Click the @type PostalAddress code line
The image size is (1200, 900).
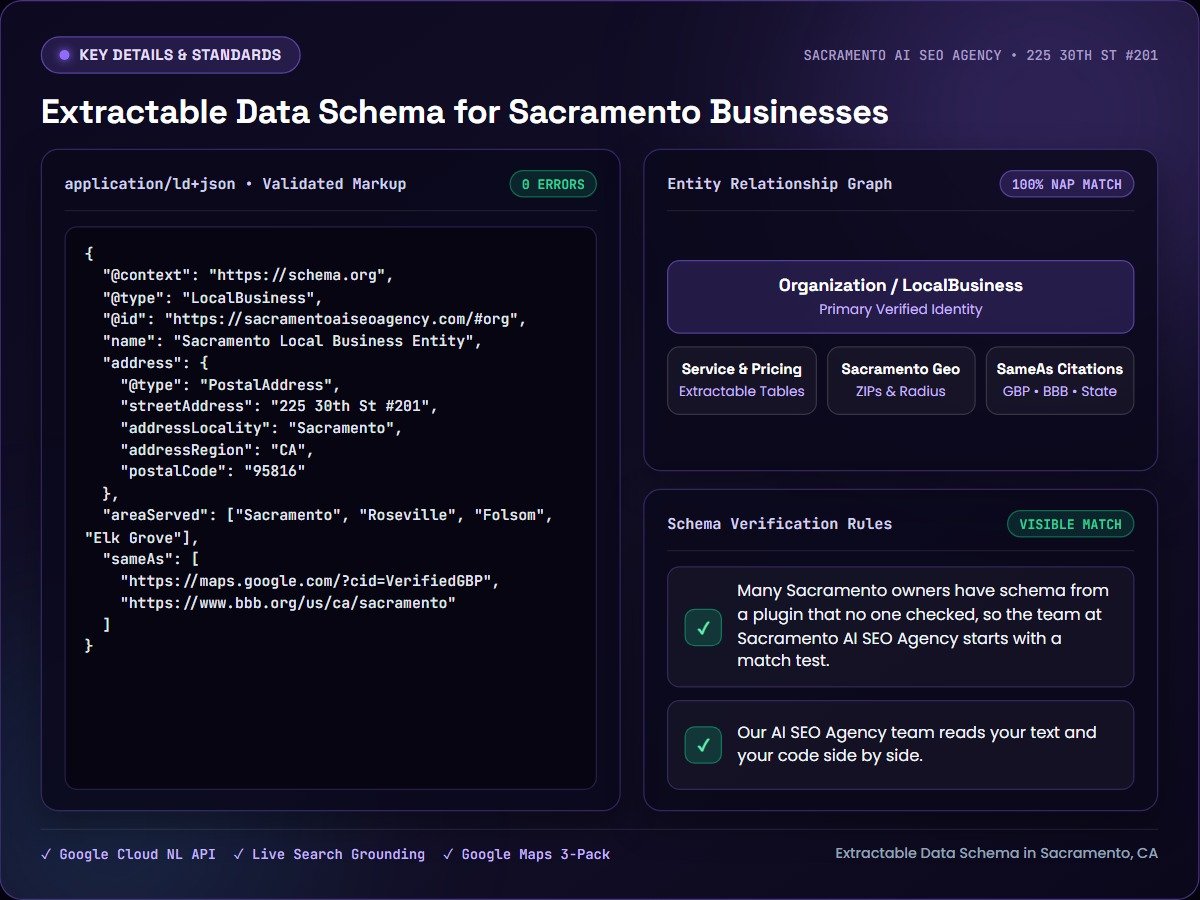pyautogui.click(x=230, y=385)
